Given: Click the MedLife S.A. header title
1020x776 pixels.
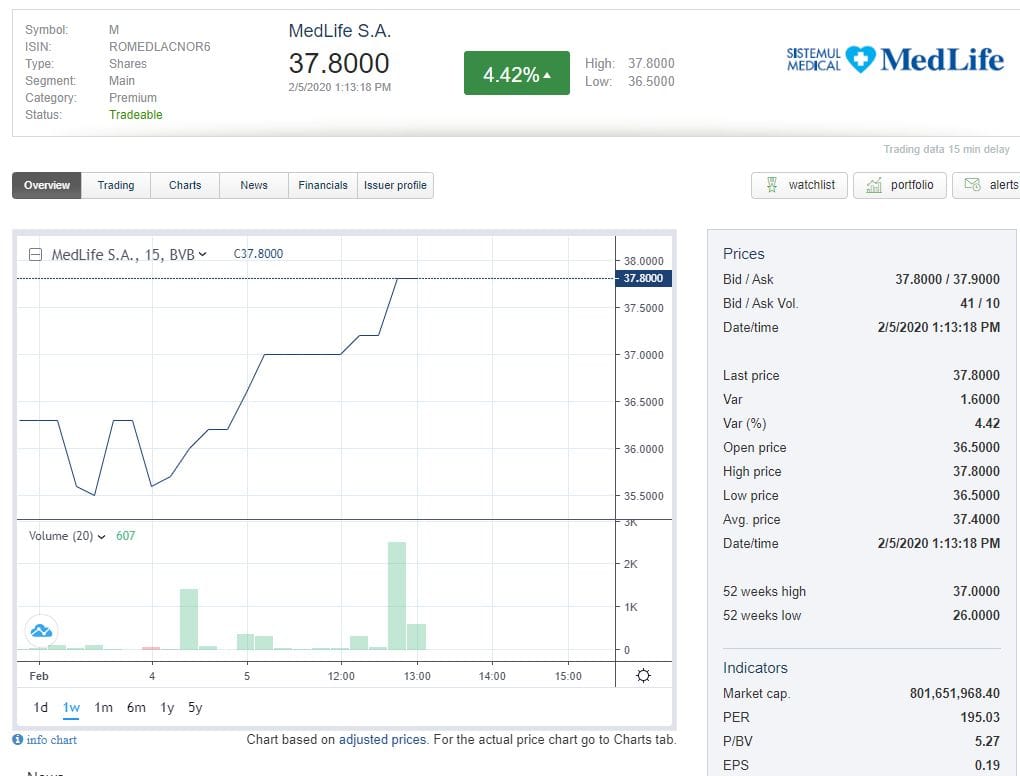Looking at the screenshot, I should tap(340, 31).
